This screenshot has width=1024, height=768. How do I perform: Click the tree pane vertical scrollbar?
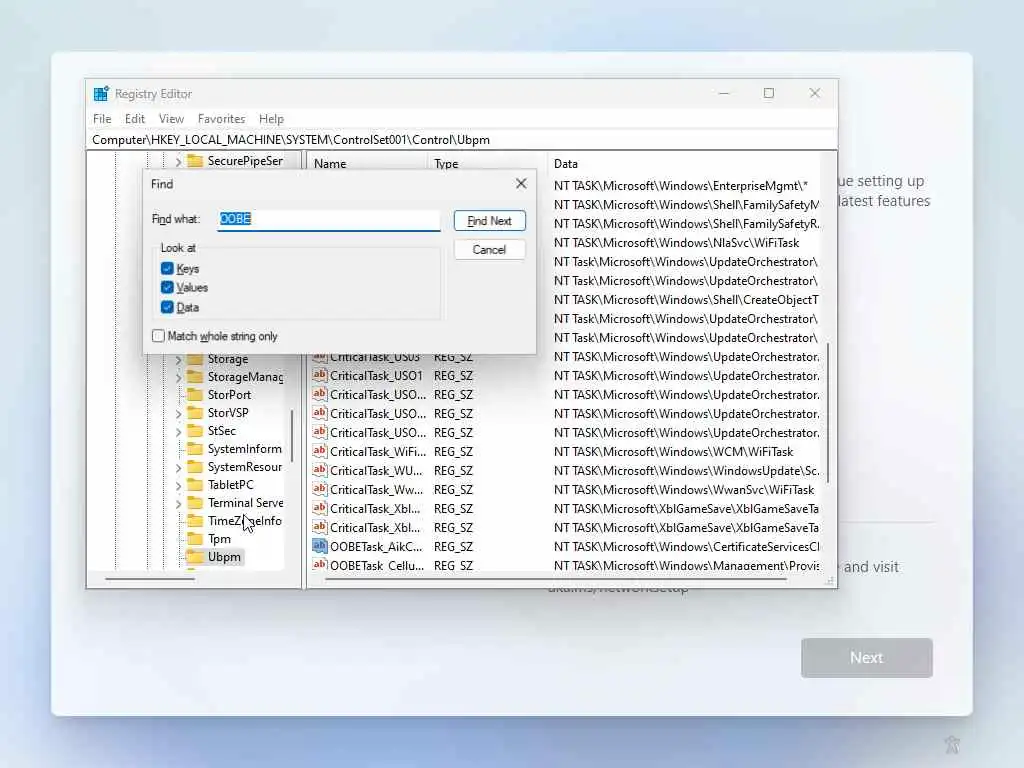(292, 436)
